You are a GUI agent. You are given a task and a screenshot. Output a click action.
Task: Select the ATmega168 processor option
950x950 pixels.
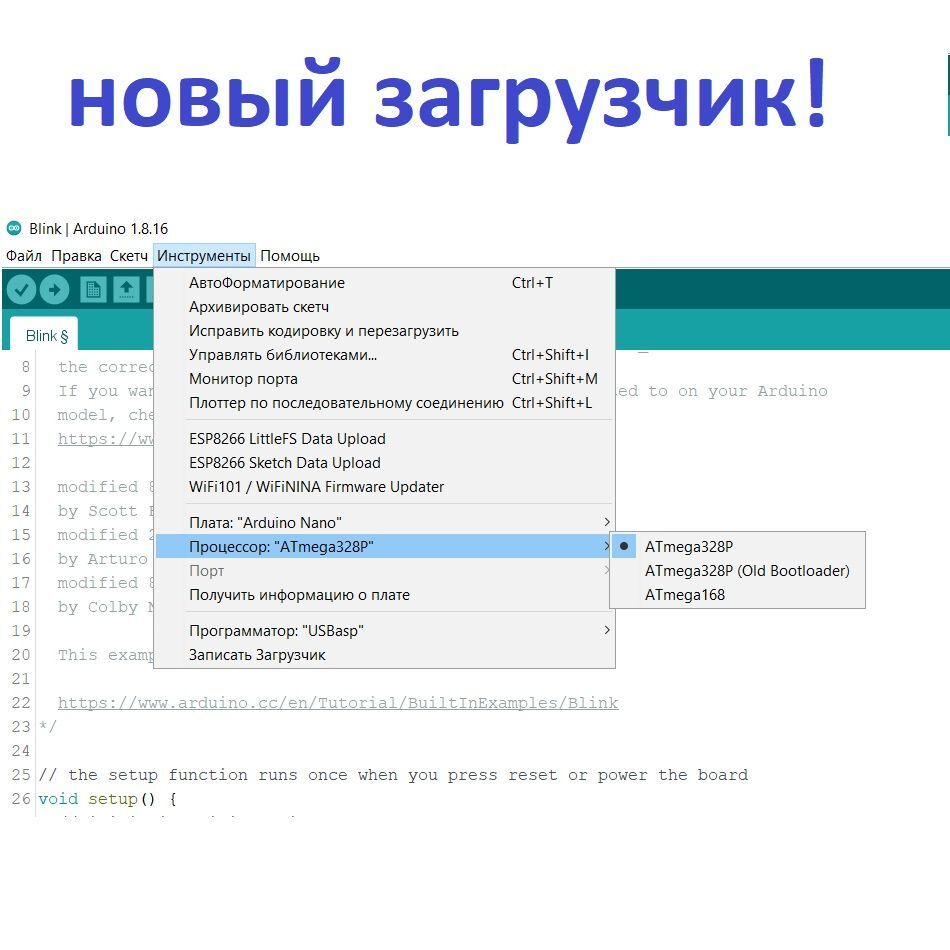pos(737,595)
